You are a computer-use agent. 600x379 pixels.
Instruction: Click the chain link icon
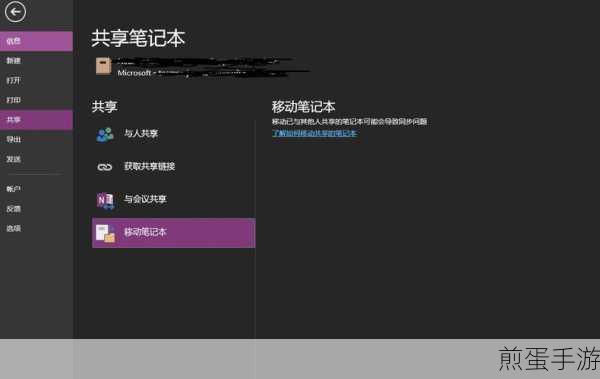[x=104, y=167]
